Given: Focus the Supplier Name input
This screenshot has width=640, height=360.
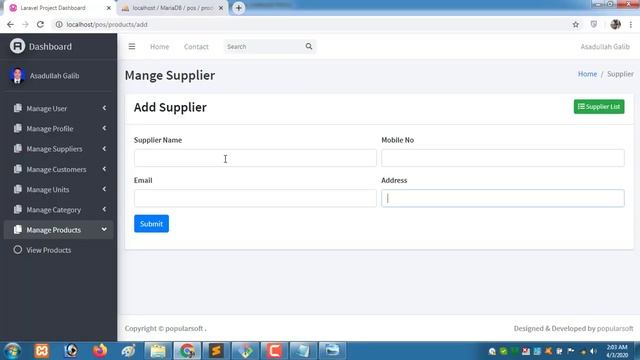Looking at the screenshot, I should 255,158.
